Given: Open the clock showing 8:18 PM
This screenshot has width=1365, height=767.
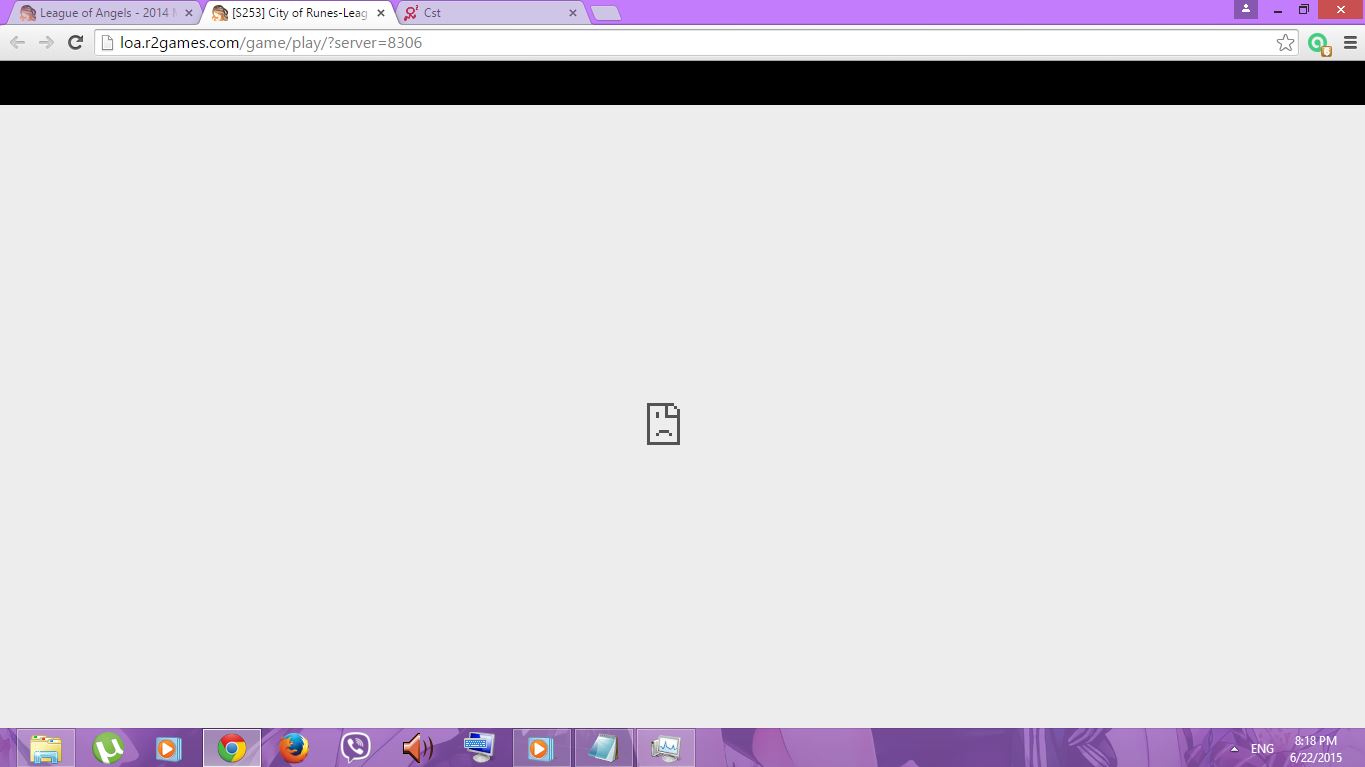Looking at the screenshot, I should [1315, 749].
